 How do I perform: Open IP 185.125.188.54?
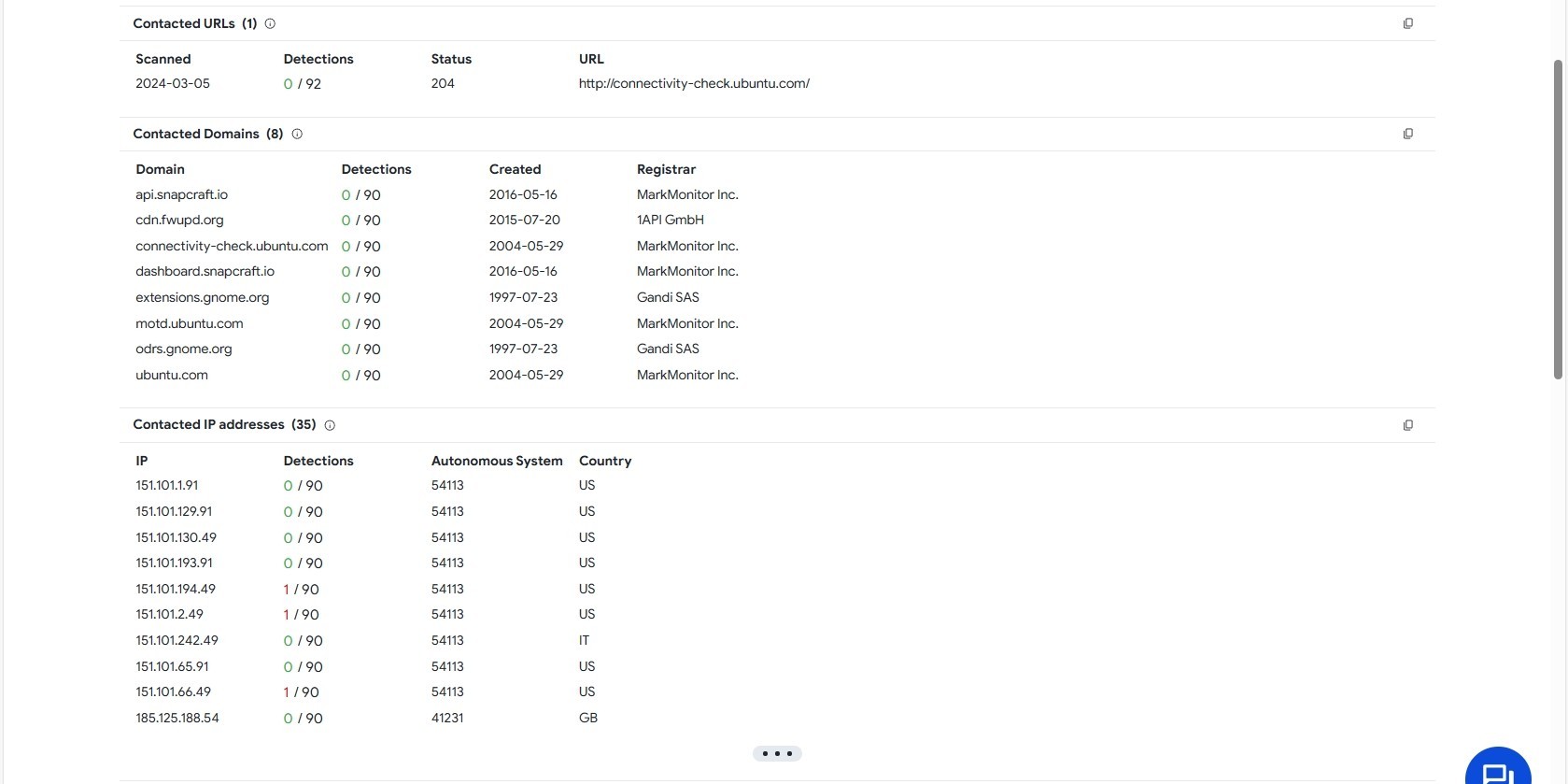click(x=177, y=718)
